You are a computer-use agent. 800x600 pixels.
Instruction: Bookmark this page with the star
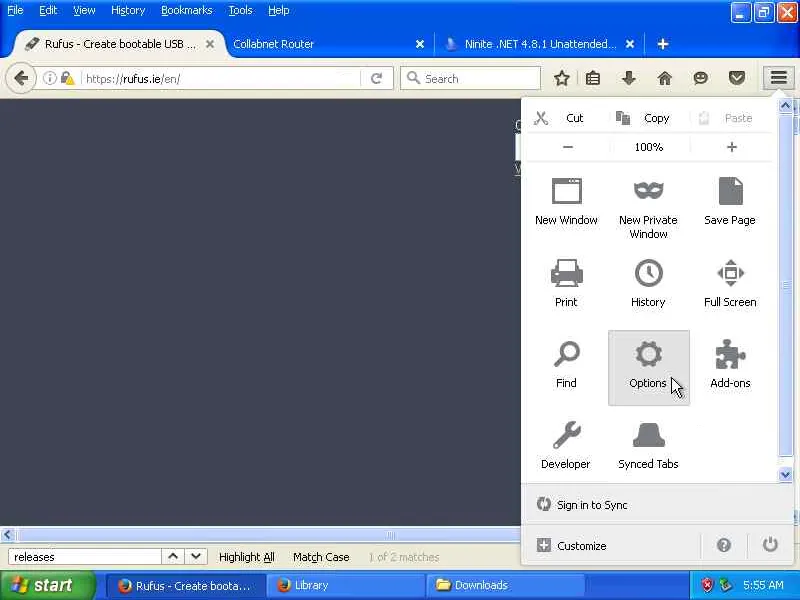pyautogui.click(x=562, y=78)
